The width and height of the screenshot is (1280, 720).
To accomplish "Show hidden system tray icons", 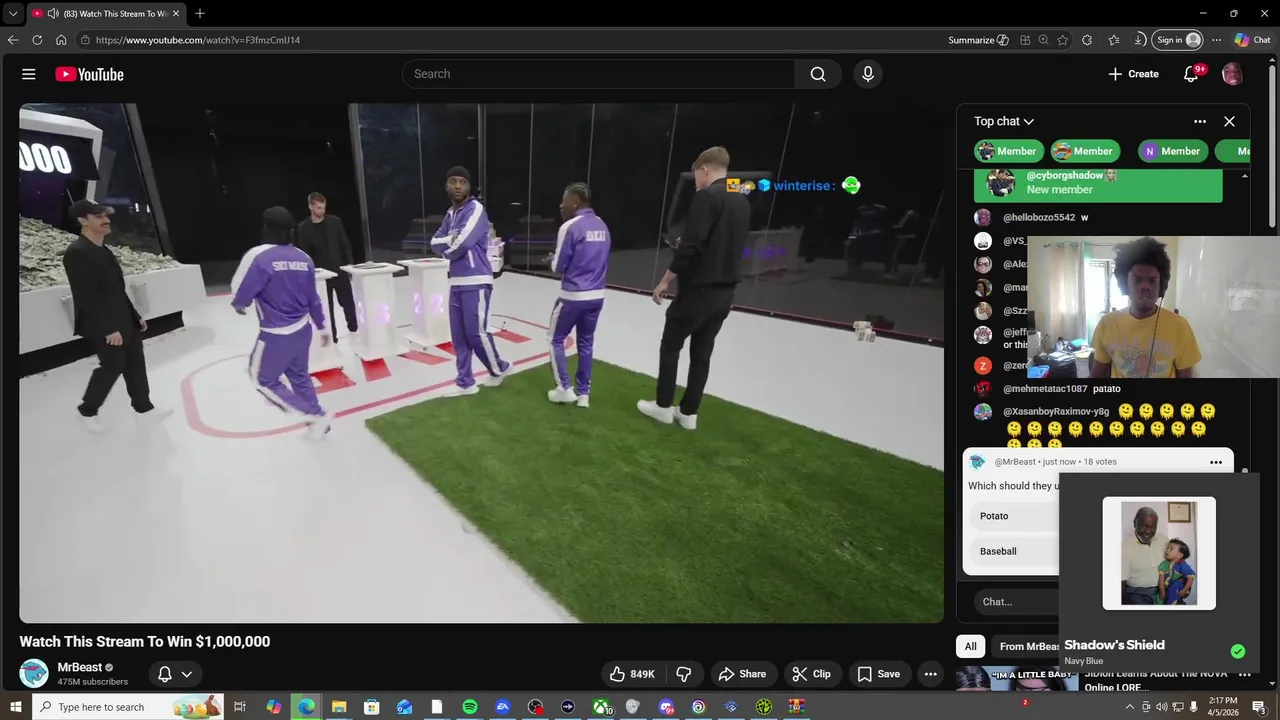I will coord(1130,707).
